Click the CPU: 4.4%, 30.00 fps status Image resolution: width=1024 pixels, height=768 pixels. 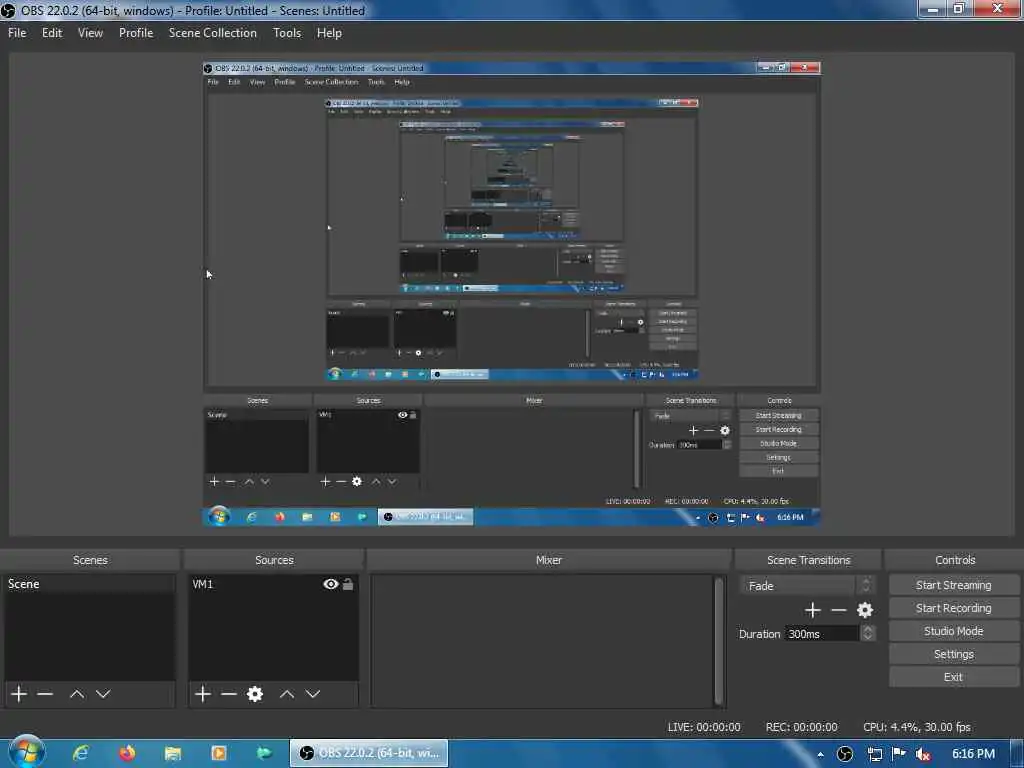point(917,727)
